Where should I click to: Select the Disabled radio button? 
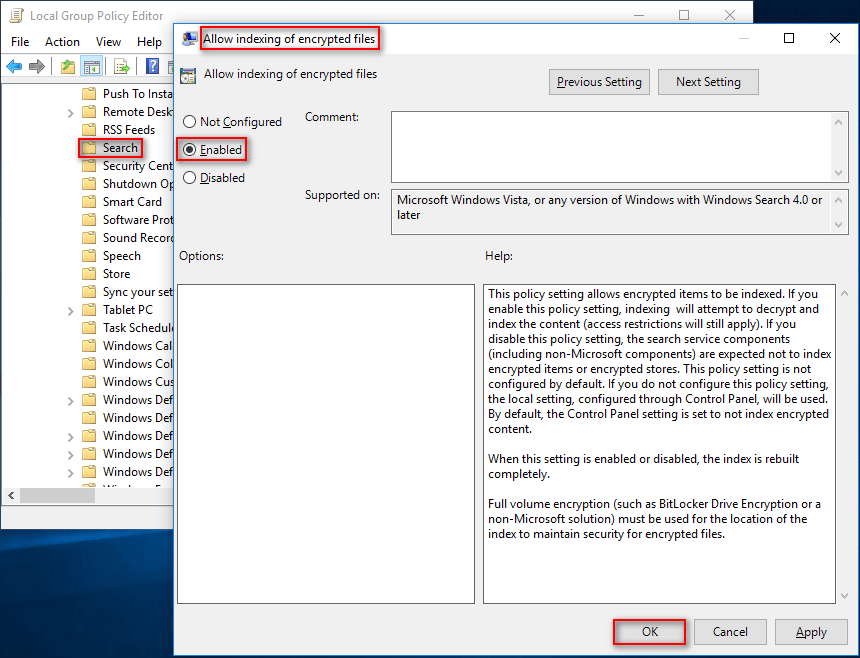click(189, 177)
